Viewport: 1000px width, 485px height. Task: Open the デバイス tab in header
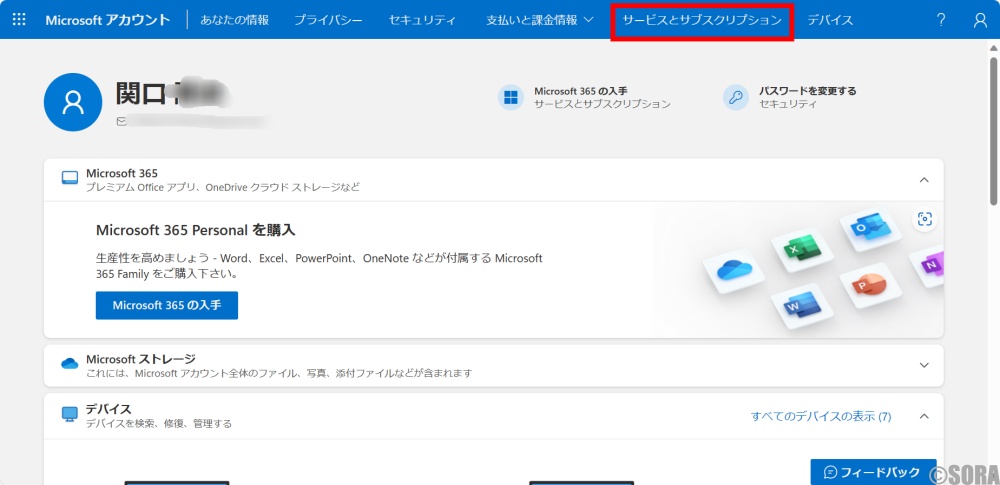click(x=830, y=20)
